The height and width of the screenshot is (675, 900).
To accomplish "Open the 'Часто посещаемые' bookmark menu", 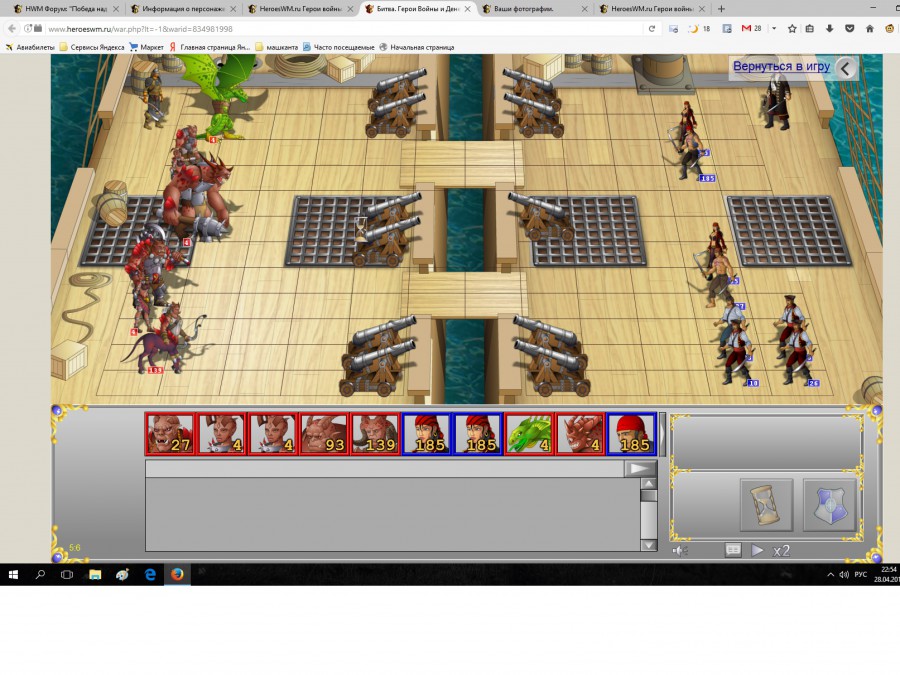I will pos(339,47).
